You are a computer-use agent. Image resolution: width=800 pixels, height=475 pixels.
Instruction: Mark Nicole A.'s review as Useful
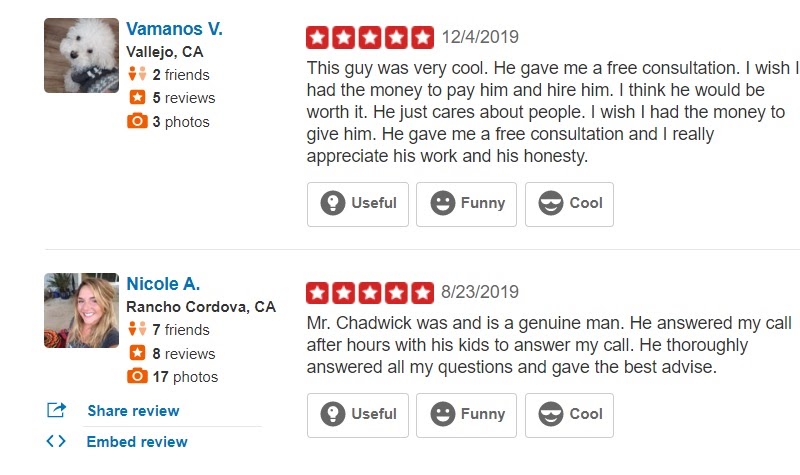pyautogui.click(x=358, y=415)
